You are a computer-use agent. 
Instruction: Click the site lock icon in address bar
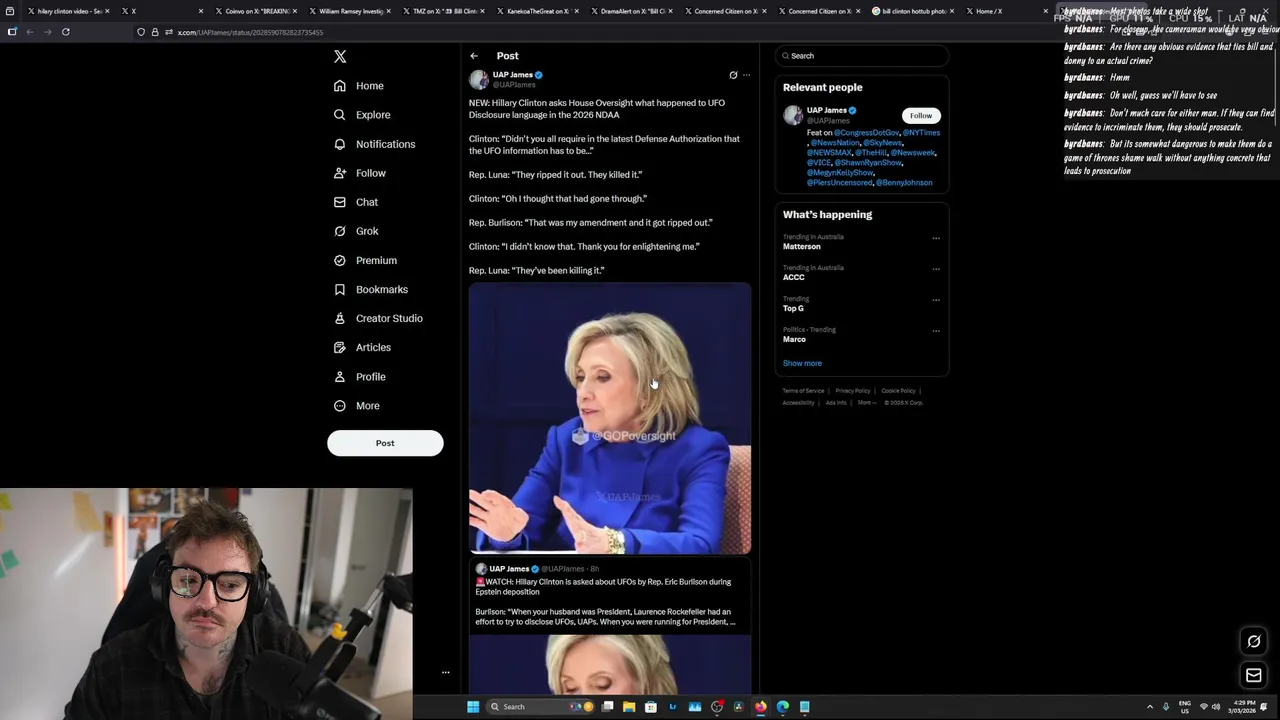pos(155,32)
